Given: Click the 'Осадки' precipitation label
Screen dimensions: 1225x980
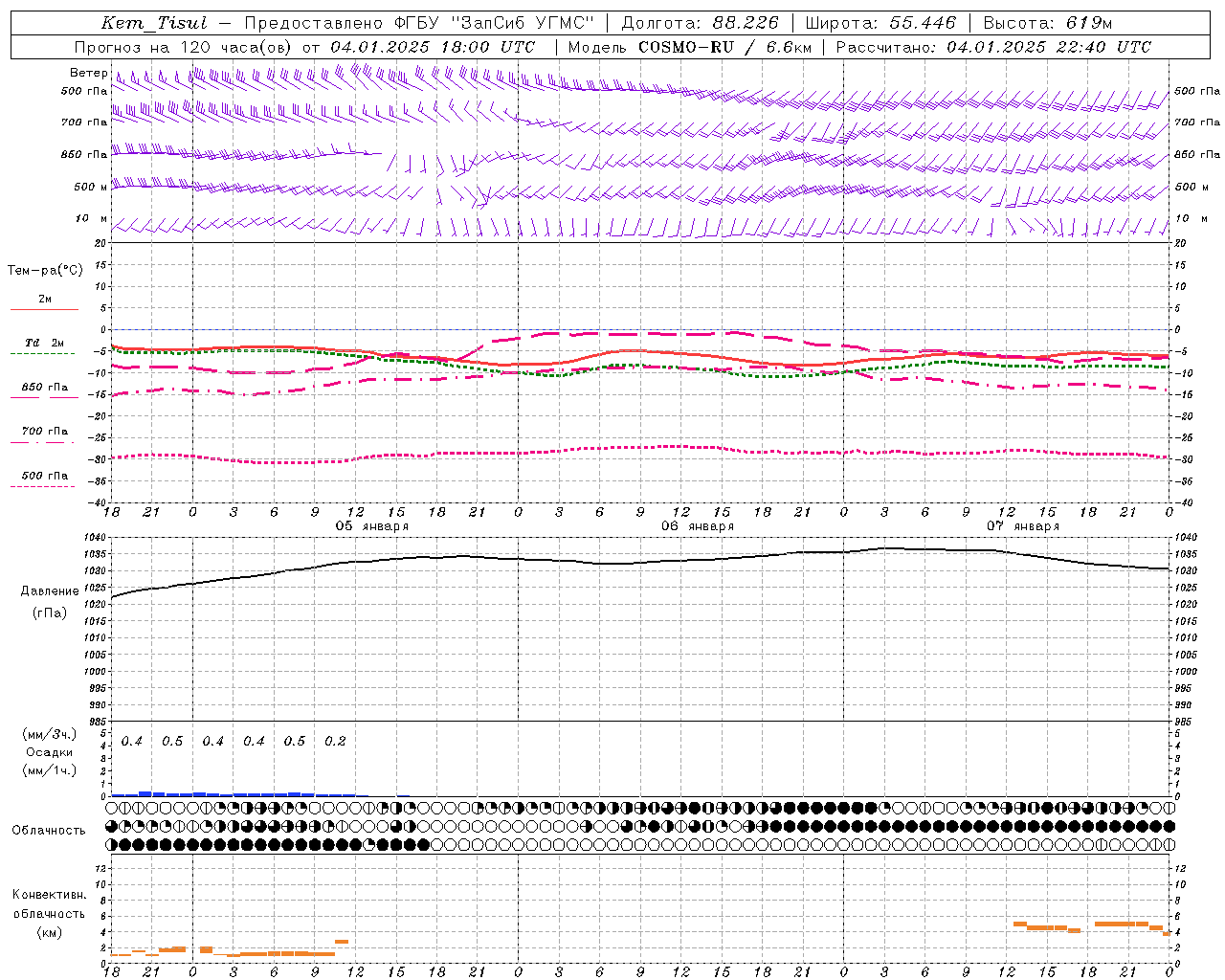Looking at the screenshot, I should [x=50, y=752].
